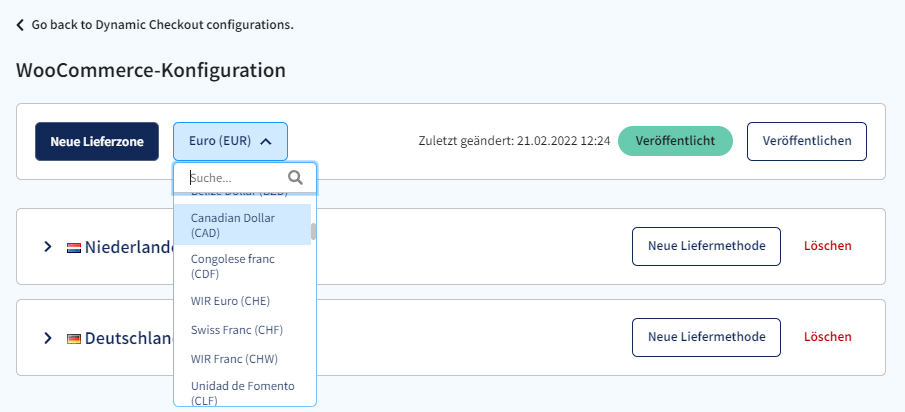Collapse the Euro (EUR) currency dropdown
The width and height of the screenshot is (905, 412).
click(230, 141)
